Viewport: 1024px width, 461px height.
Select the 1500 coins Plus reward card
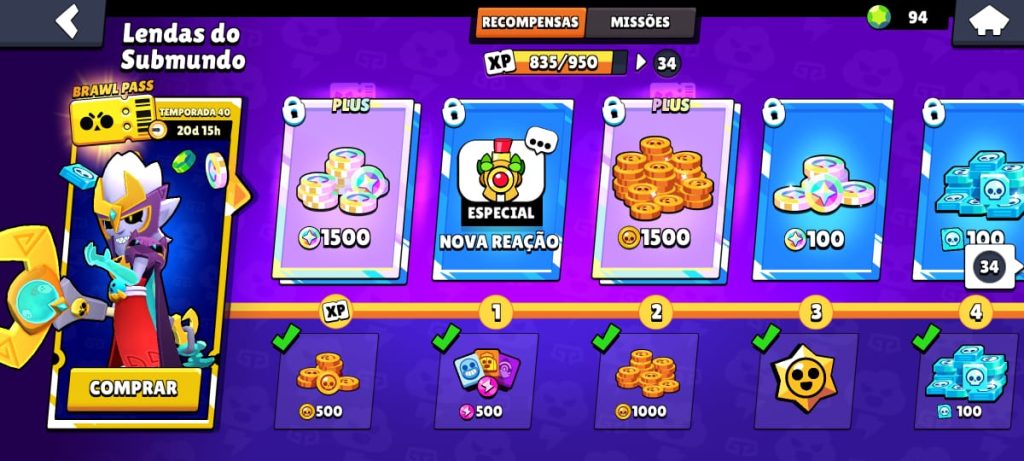(663, 191)
